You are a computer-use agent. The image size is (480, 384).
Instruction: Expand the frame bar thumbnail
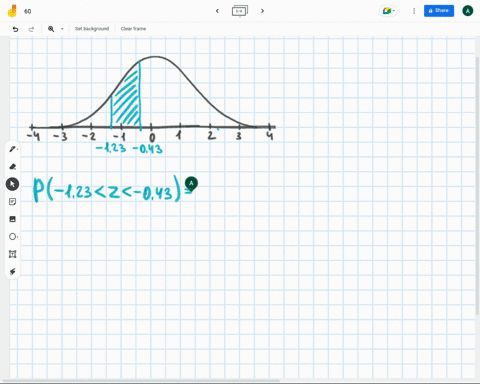point(240,11)
